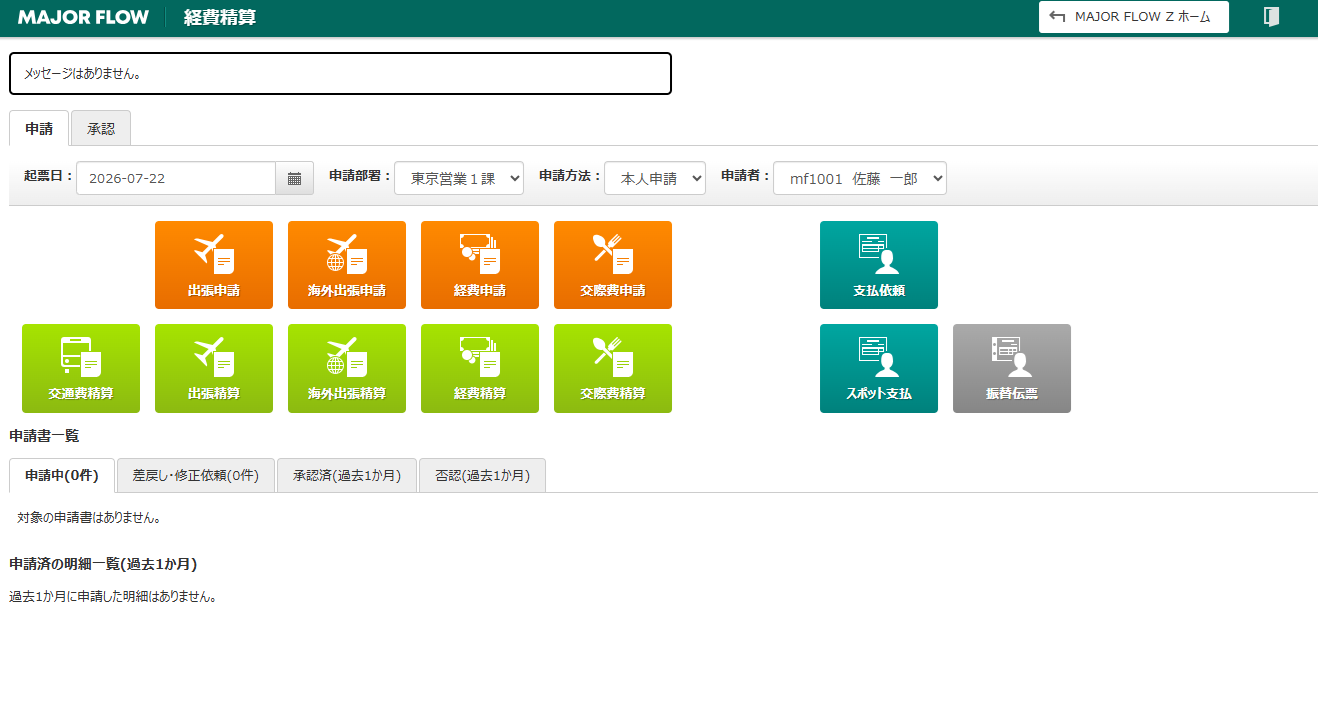Open the 振替伝票 gray tile
Screen dimensions: 1318x703
point(1012,368)
